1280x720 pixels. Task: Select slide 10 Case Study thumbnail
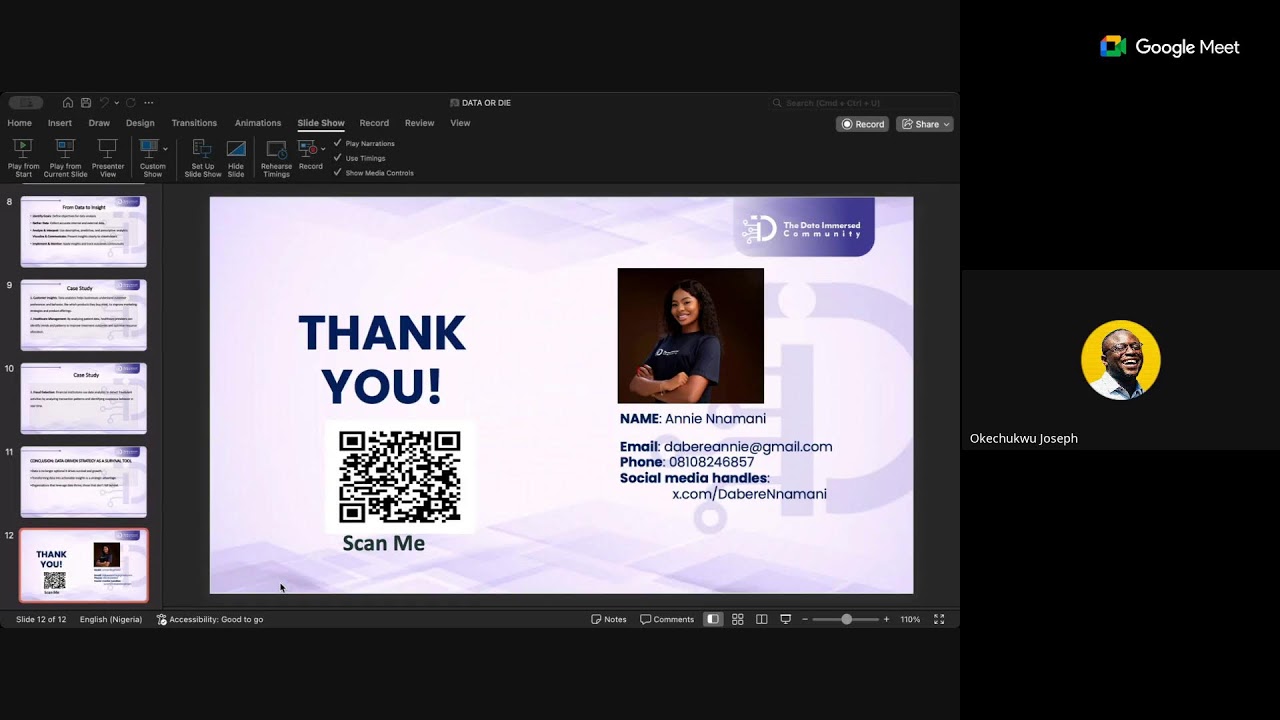(x=84, y=398)
